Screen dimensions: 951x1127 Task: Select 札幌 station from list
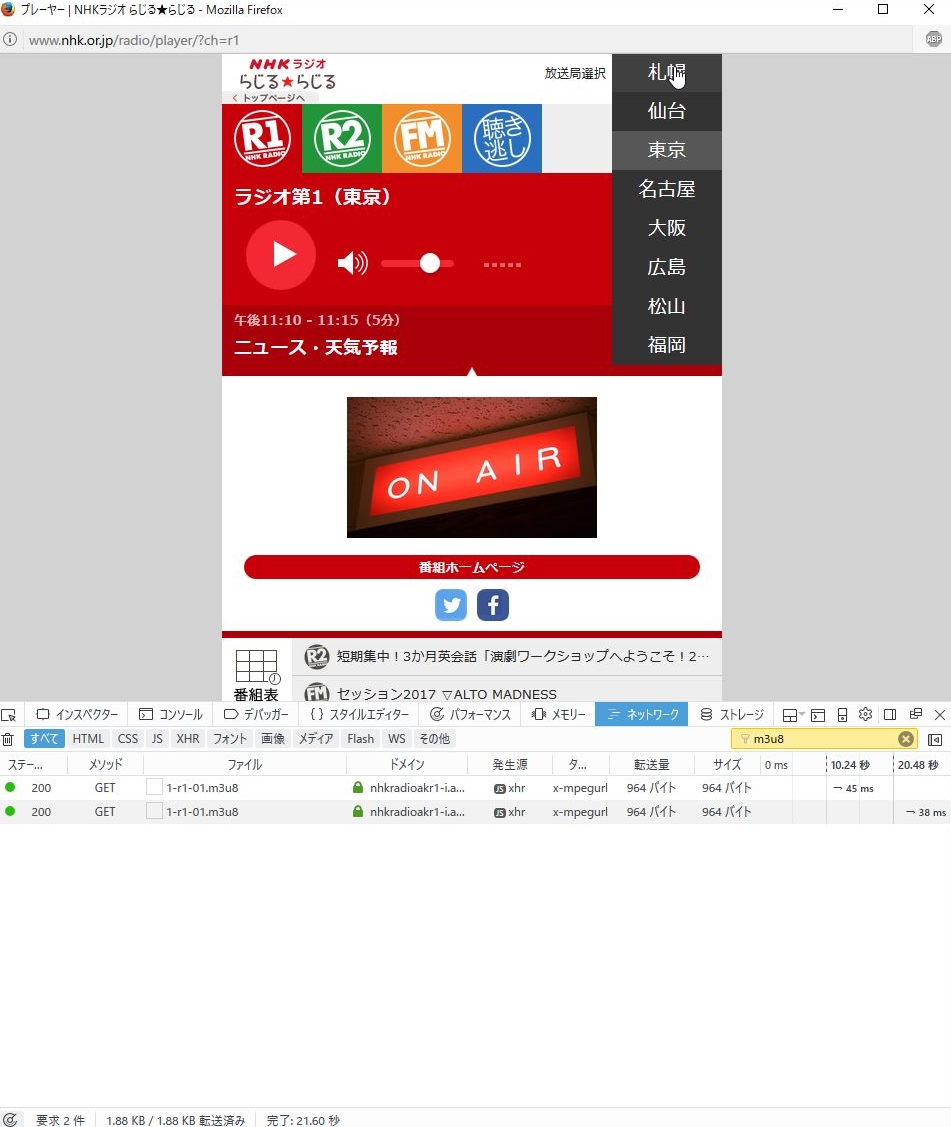pyautogui.click(x=667, y=73)
